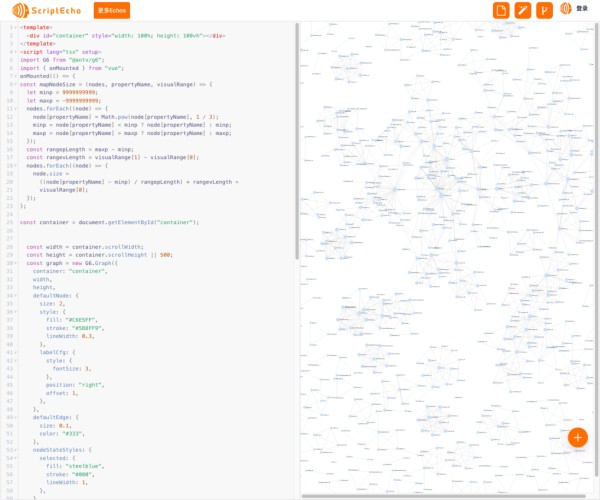Click the user avatar icon beside 登录
Screen dimensions: 600x500
click(x=566, y=9)
